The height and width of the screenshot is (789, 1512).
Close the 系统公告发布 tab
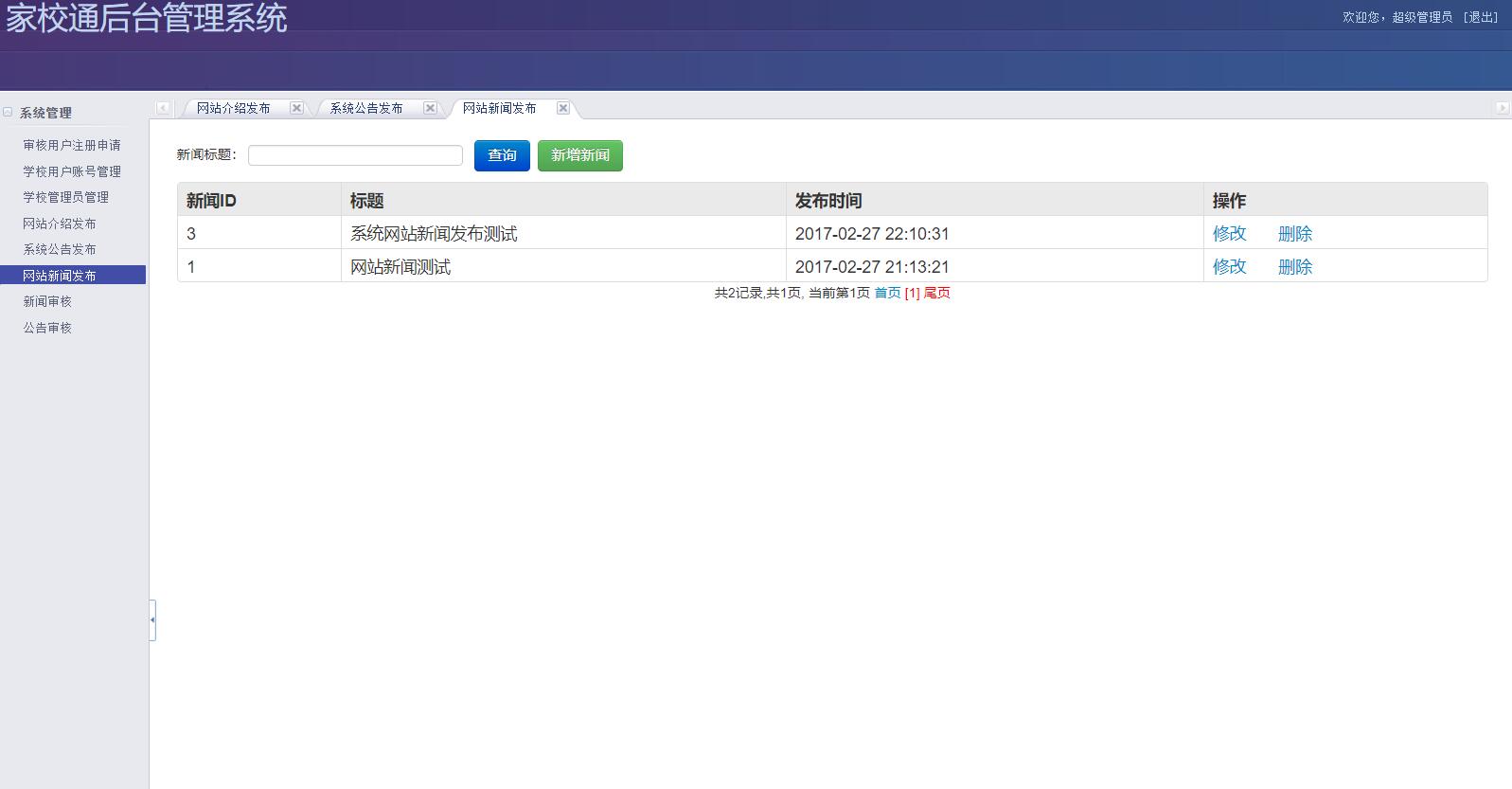click(x=430, y=108)
